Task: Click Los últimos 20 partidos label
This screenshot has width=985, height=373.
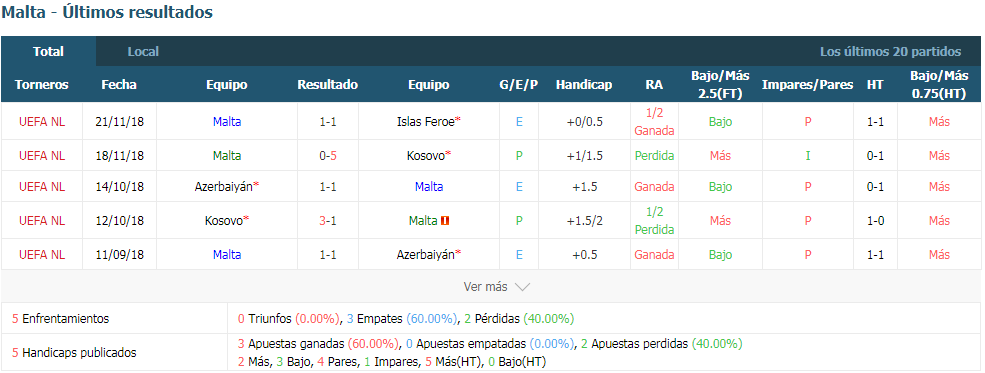Action: click(890, 51)
